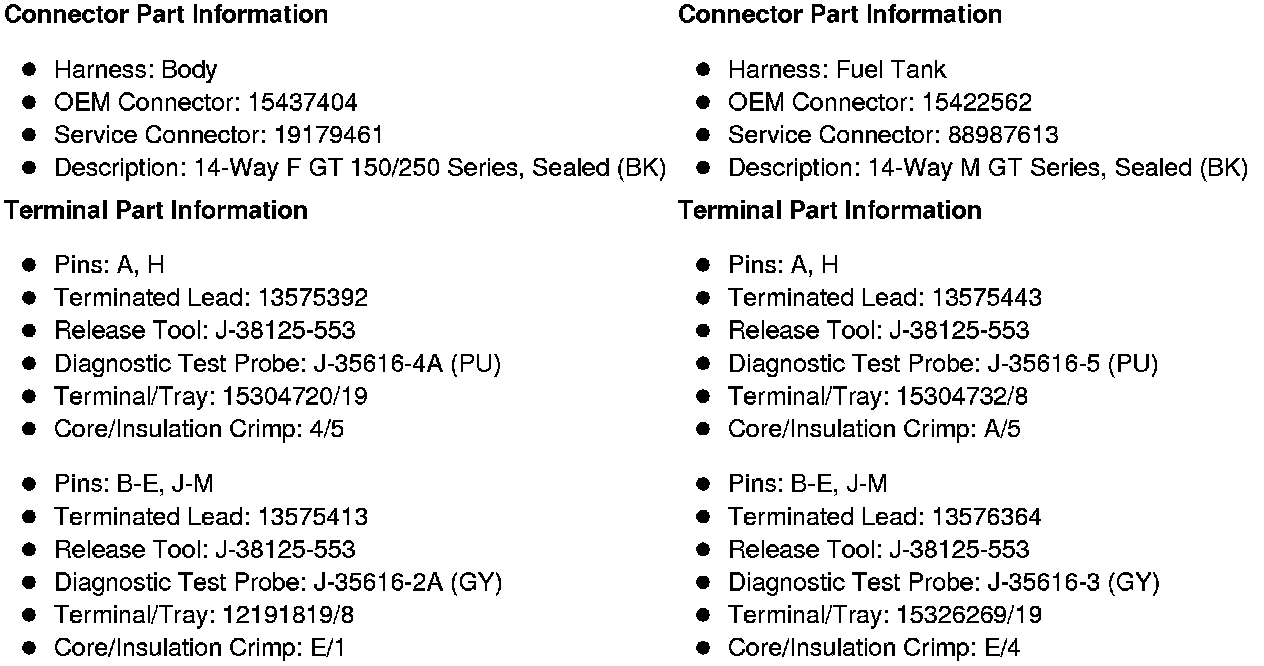Click the Harness: Fuel Tank line
This screenshot has width=1264, height=666.
[836, 70]
